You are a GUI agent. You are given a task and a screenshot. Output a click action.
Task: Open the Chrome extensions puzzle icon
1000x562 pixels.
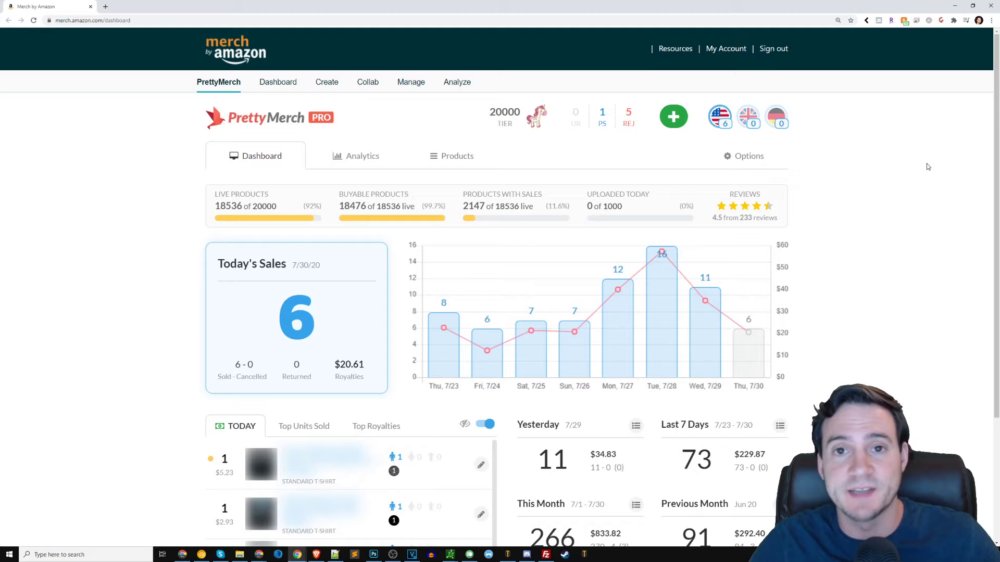(953, 20)
